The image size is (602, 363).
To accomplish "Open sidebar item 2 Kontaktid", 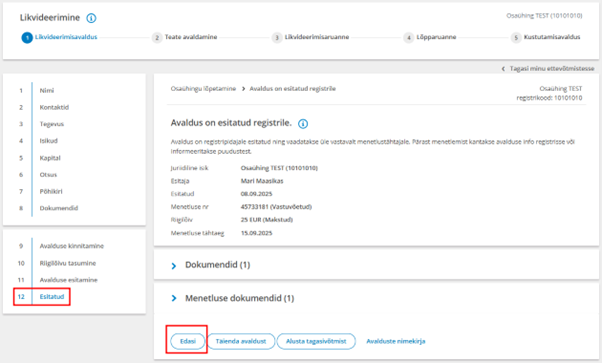I will (x=54, y=107).
